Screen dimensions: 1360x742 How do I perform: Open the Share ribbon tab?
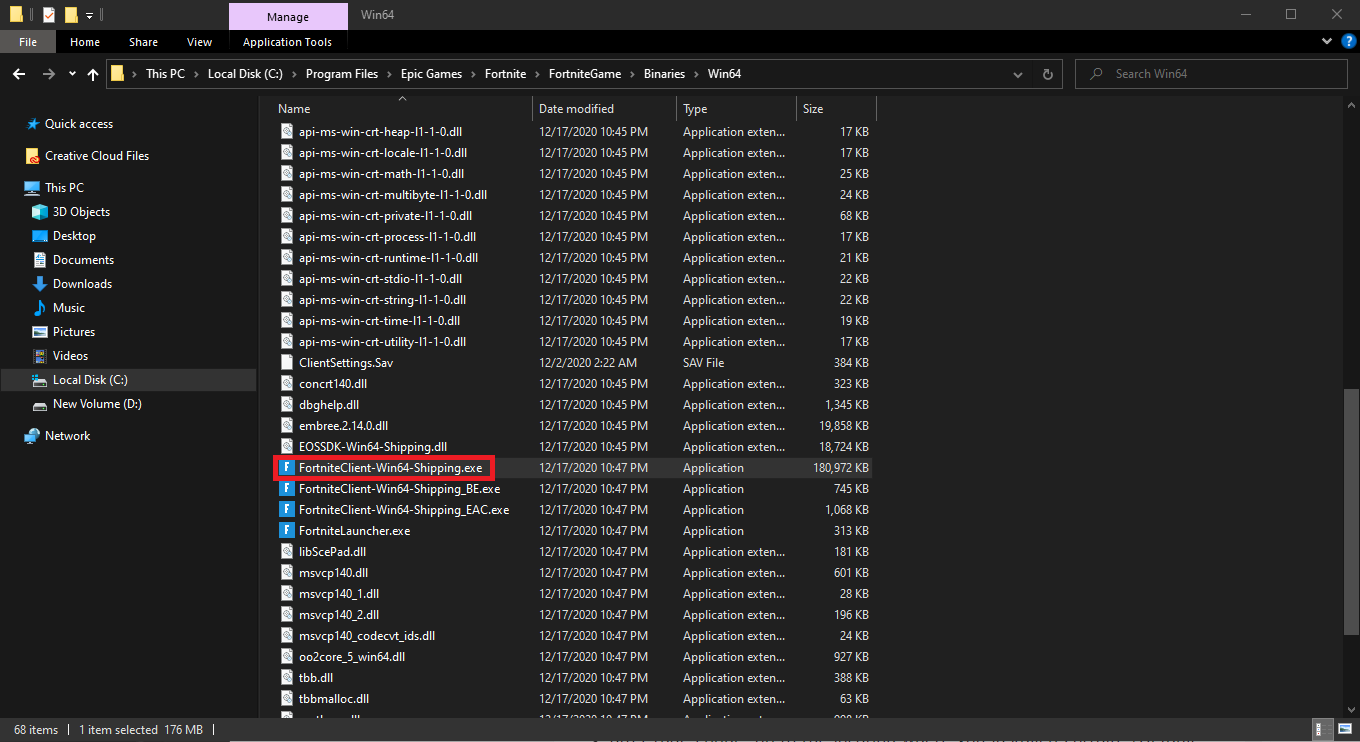click(143, 42)
